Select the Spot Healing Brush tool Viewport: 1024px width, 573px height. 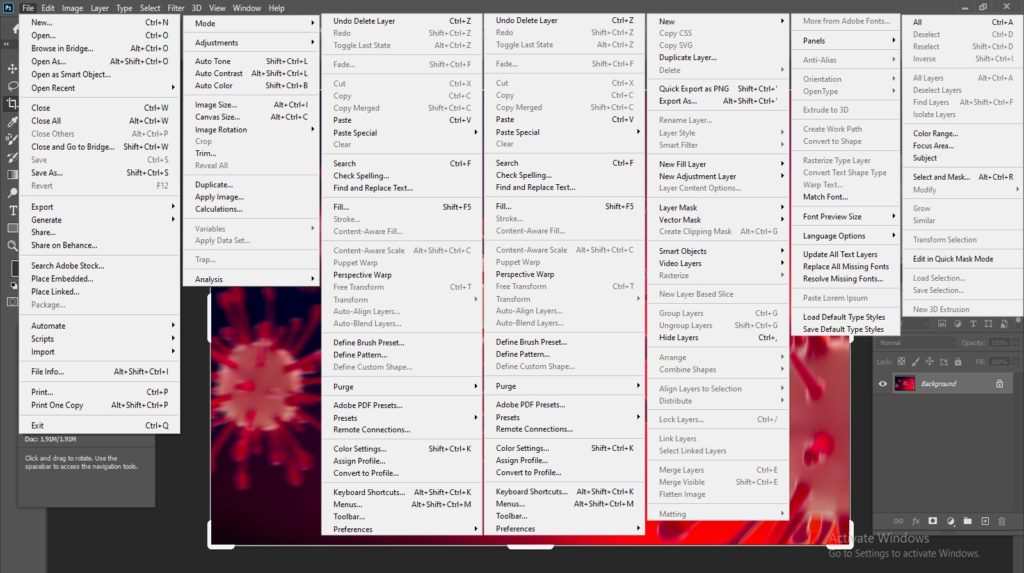[x=12, y=139]
